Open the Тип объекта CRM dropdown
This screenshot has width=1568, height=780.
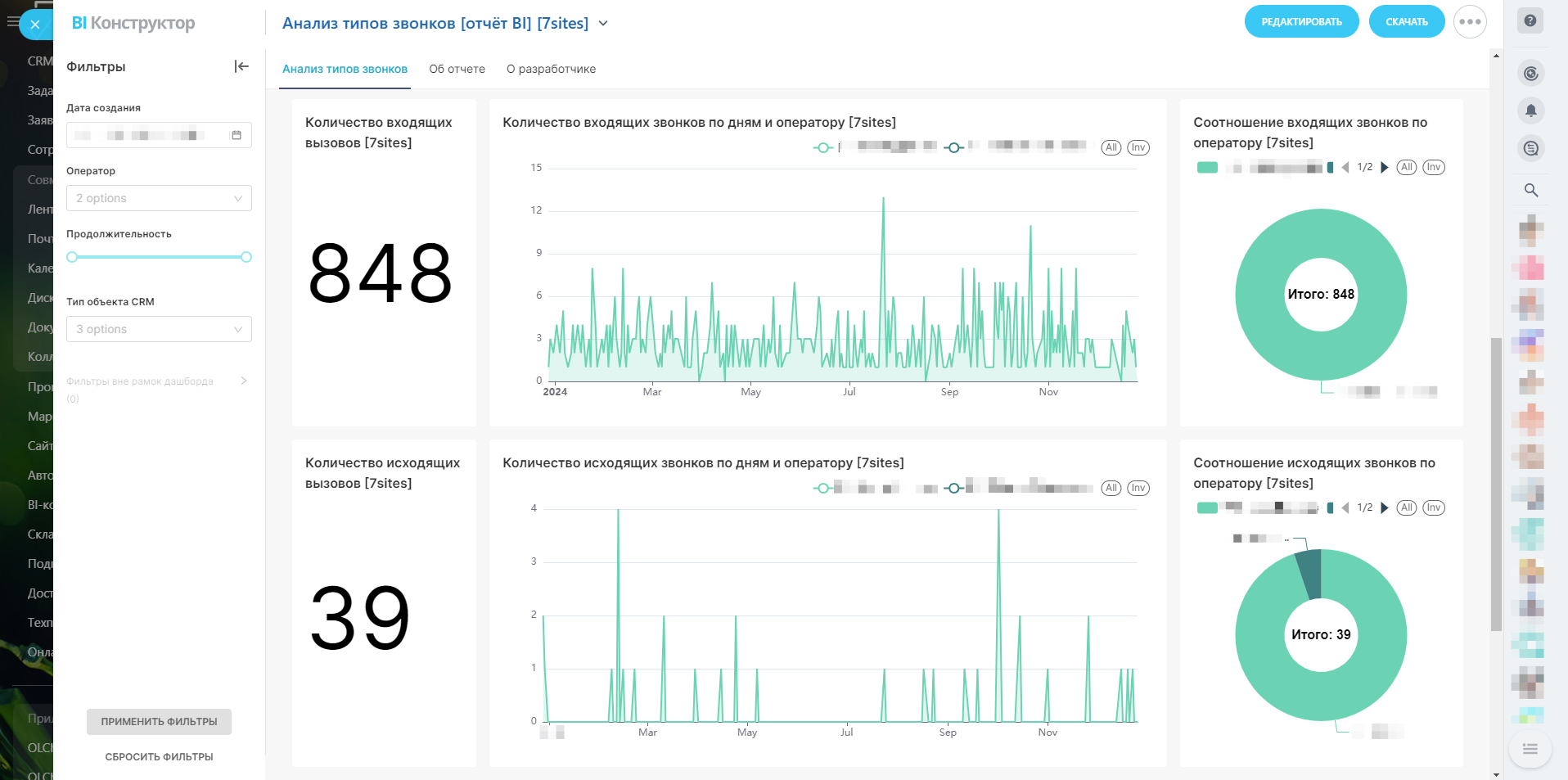159,329
